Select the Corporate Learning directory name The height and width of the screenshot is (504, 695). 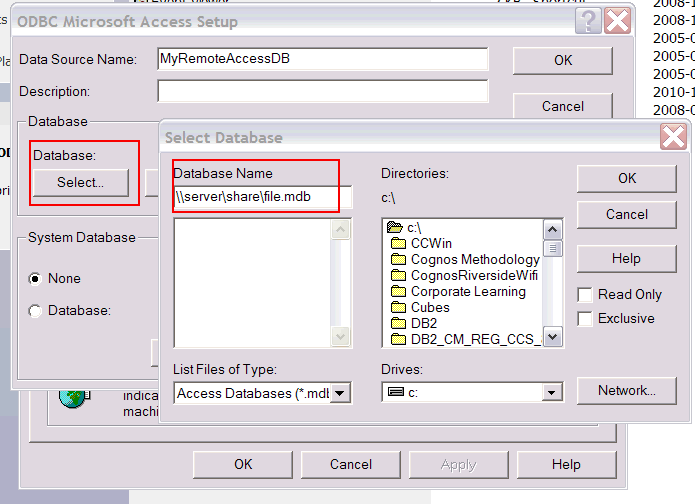click(x=468, y=291)
